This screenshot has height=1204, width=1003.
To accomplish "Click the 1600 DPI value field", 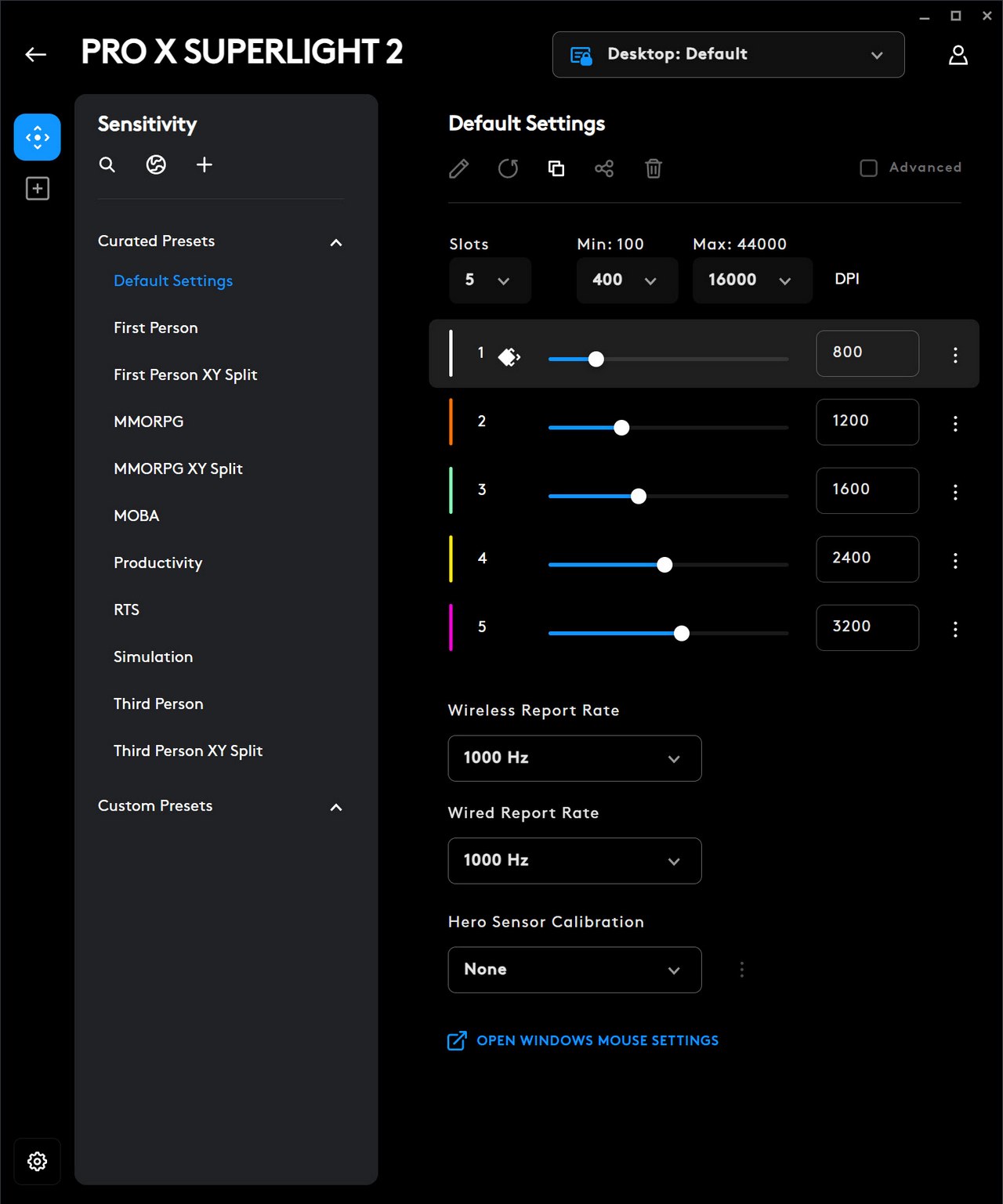I will click(x=867, y=490).
